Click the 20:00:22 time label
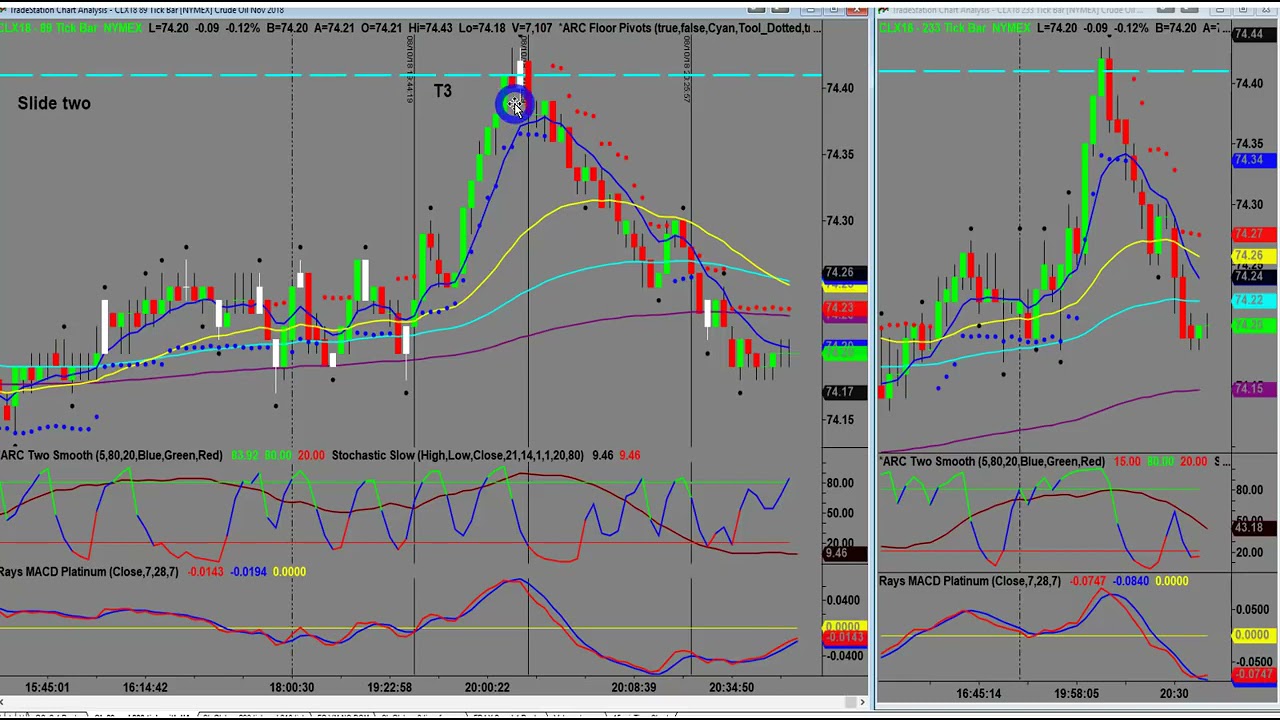Image resolution: width=1280 pixels, height=720 pixels. tap(487, 687)
